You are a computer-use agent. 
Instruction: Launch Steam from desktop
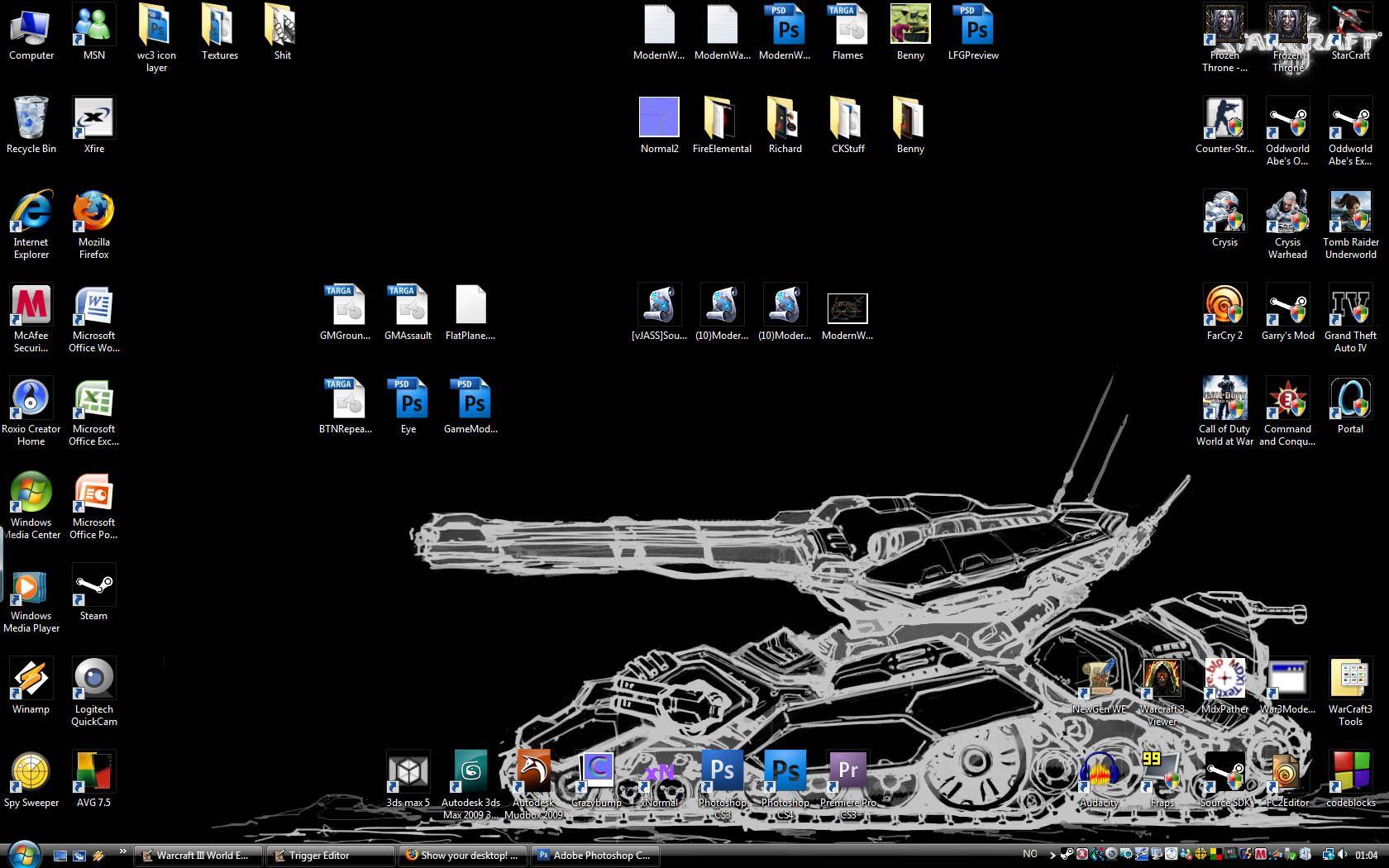[x=94, y=593]
